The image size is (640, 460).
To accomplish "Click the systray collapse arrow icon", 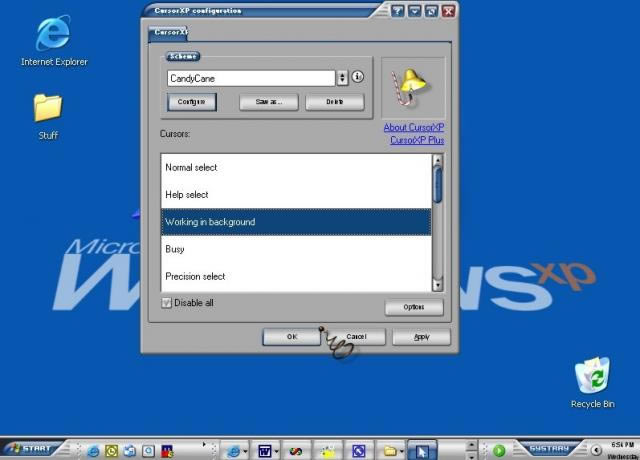I will coord(596,450).
